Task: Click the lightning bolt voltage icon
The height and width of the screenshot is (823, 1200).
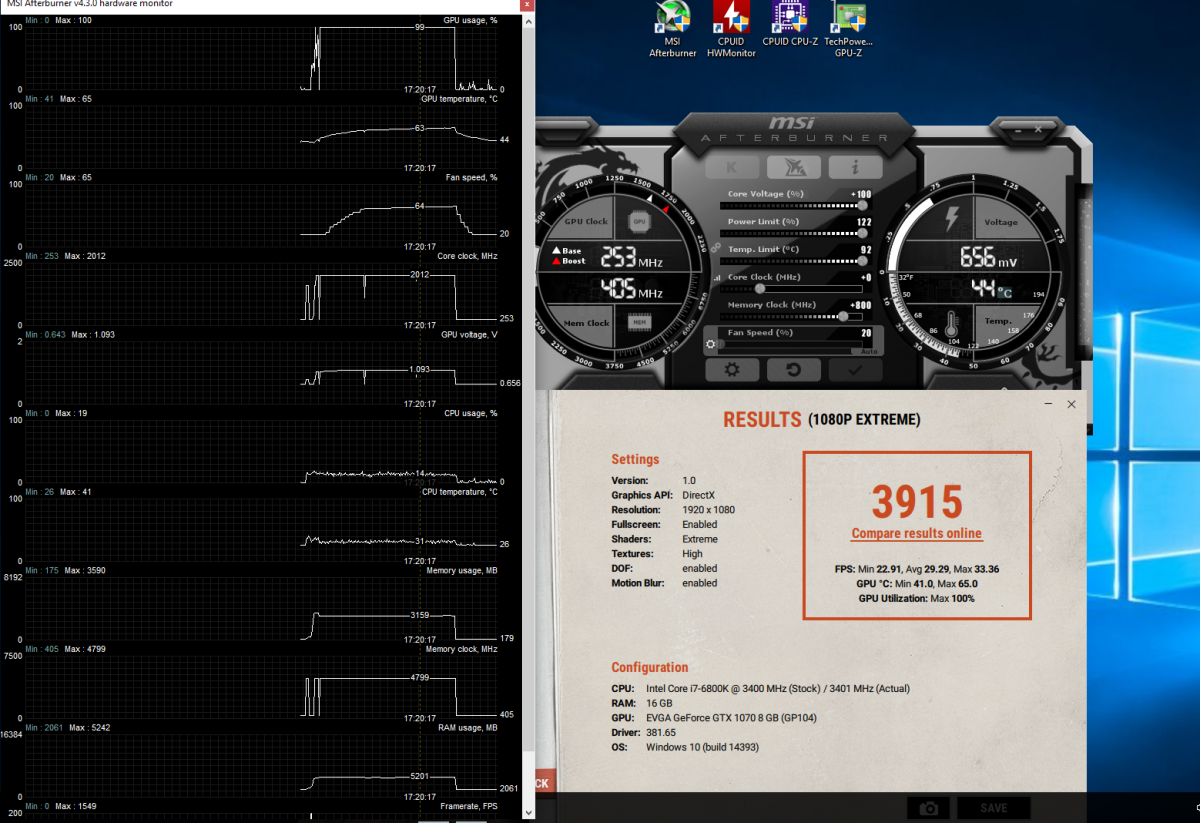Action: [x=953, y=218]
